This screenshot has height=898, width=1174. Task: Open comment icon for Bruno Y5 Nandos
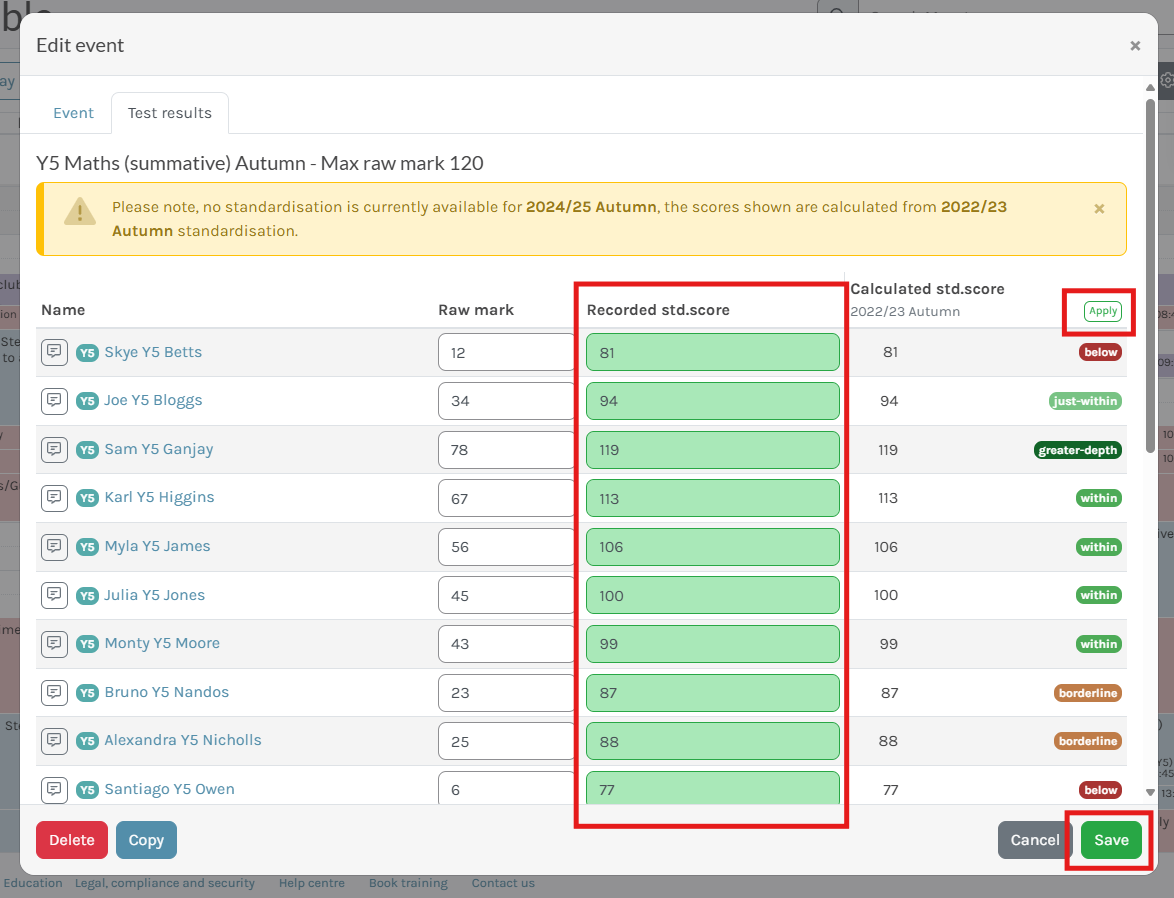pos(54,692)
